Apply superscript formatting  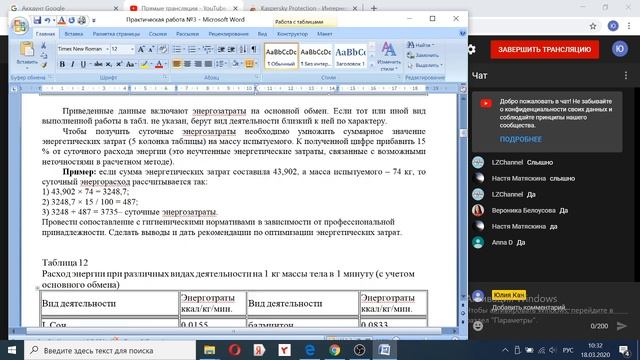119,64
